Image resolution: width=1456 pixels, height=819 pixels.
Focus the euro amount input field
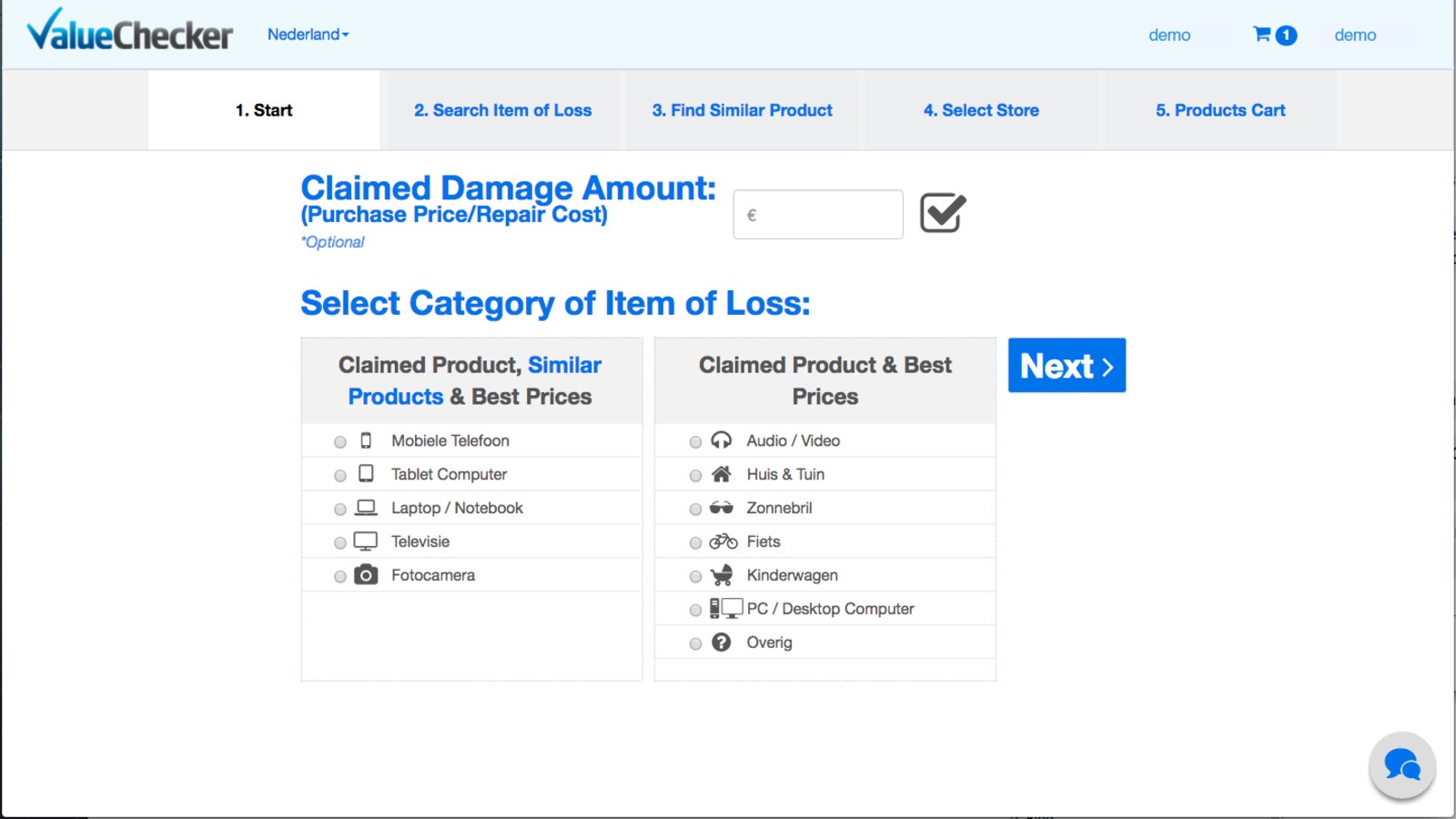tap(818, 215)
